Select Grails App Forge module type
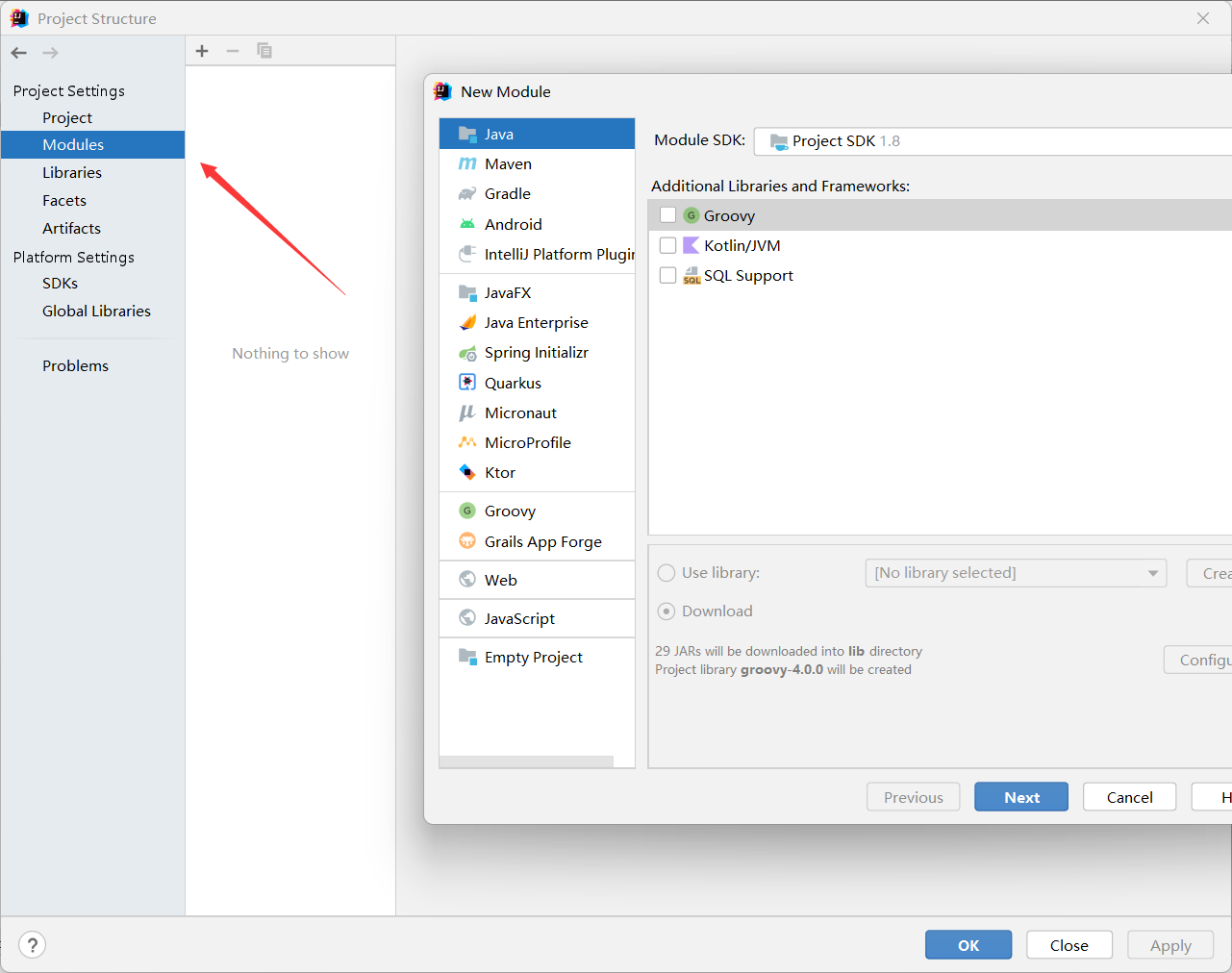 point(537,541)
